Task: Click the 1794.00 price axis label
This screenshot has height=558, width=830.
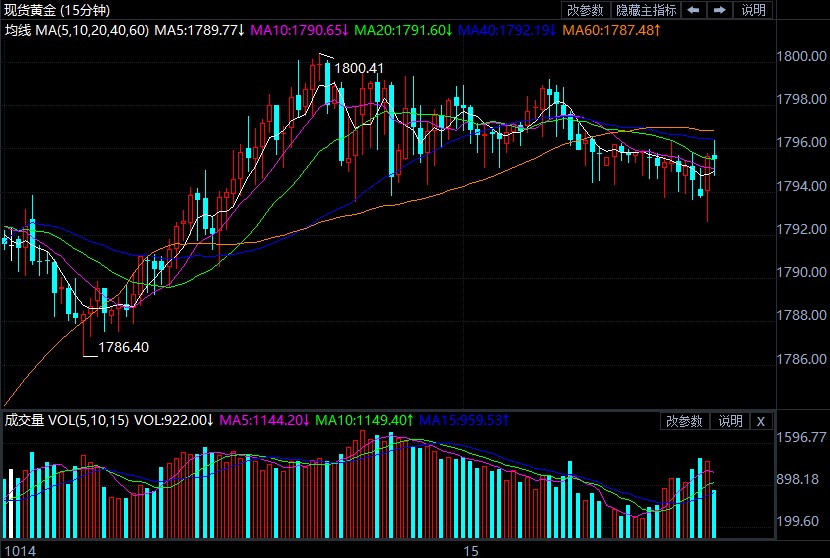Action: (801, 186)
